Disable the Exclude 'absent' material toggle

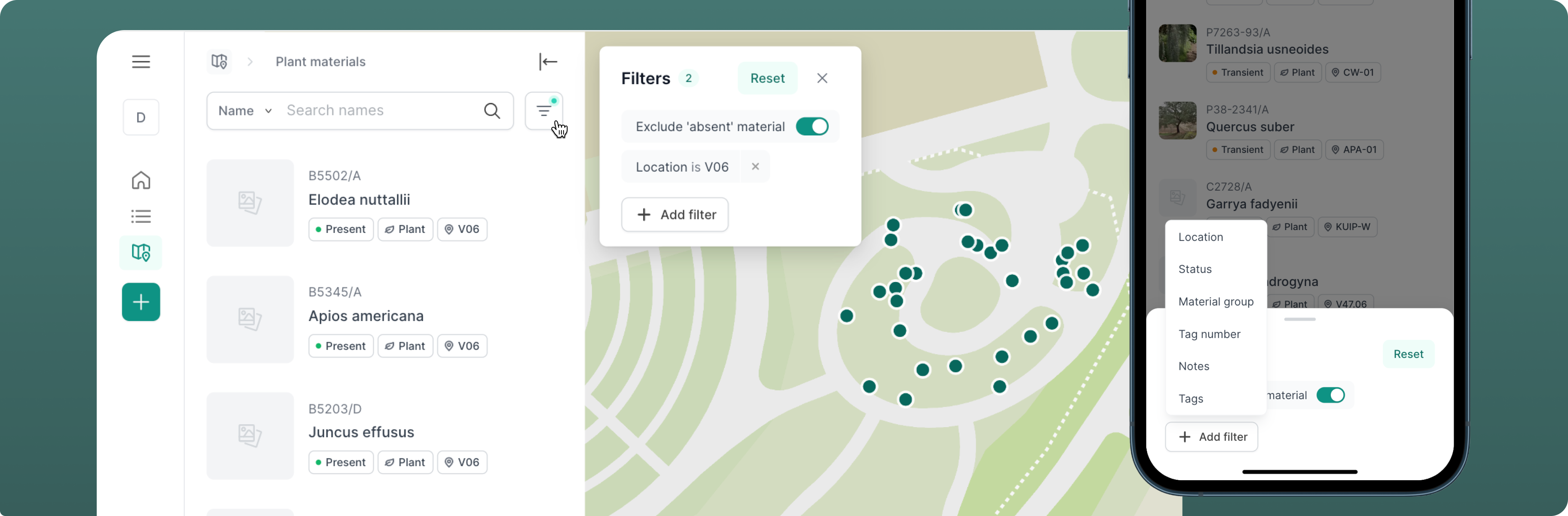(x=812, y=126)
